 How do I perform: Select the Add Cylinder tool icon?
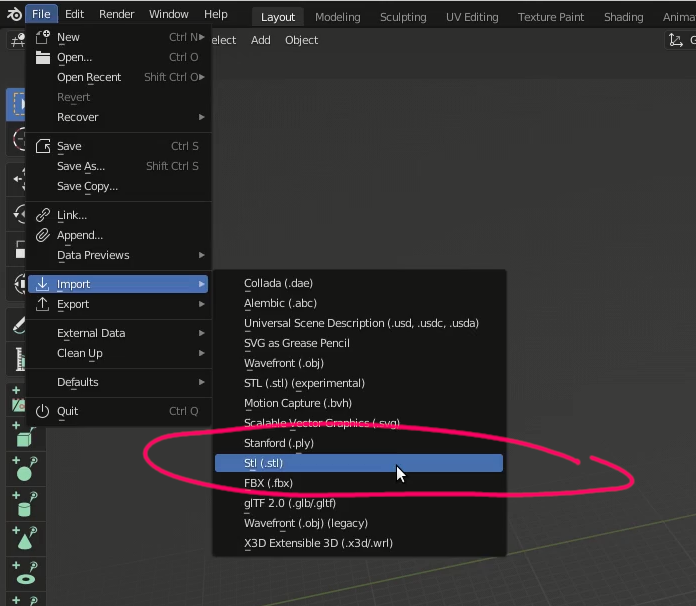click(25, 504)
